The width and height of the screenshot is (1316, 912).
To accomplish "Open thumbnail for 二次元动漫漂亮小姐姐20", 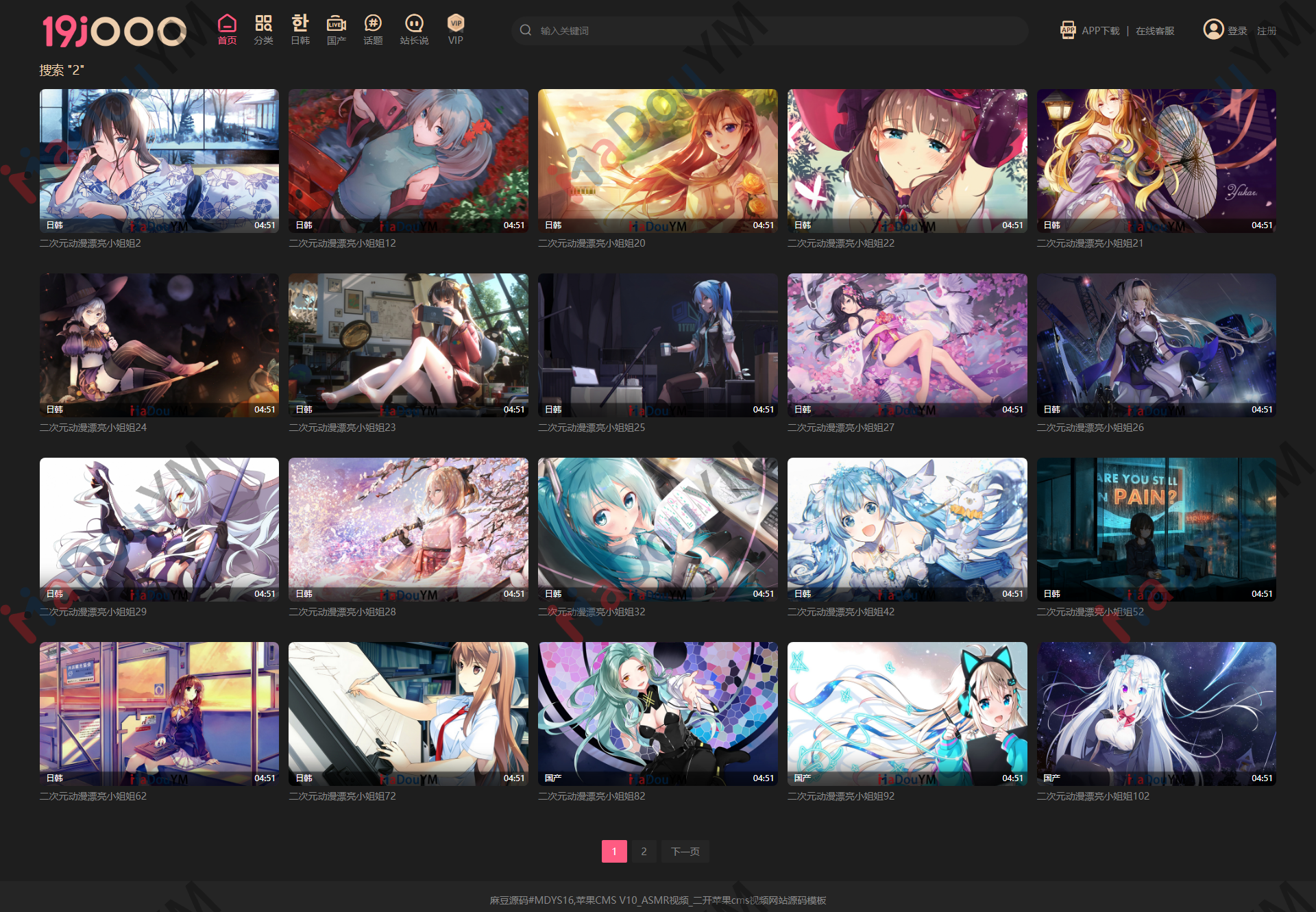I will pos(658,161).
